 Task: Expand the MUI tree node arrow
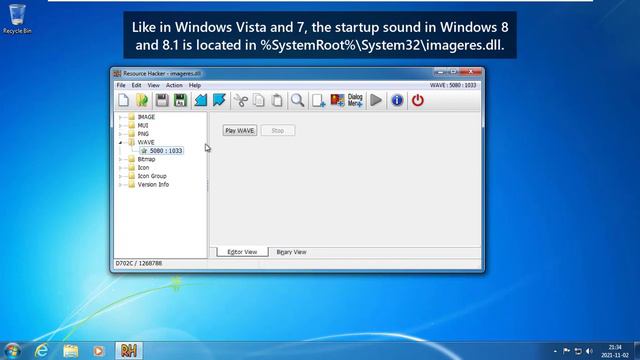pyautogui.click(x=120, y=126)
